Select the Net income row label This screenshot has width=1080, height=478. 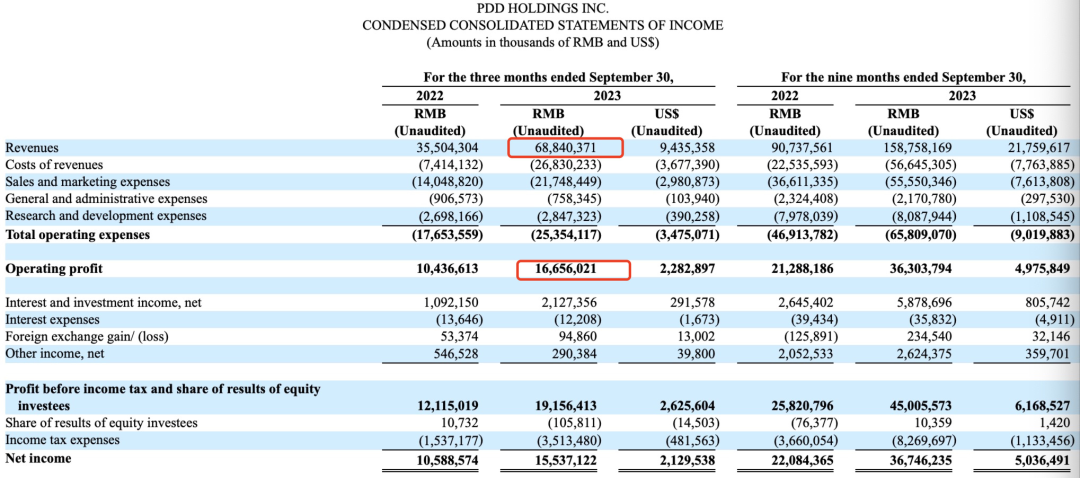tap(38, 458)
